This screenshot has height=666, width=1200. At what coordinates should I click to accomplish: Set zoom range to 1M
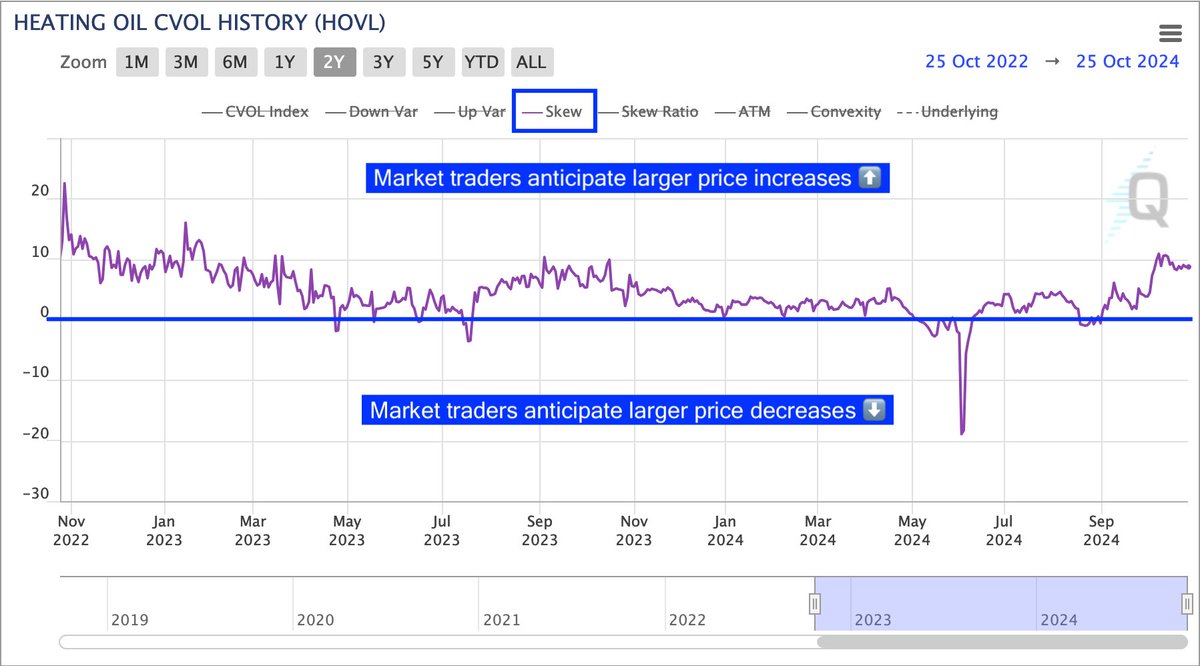135,62
